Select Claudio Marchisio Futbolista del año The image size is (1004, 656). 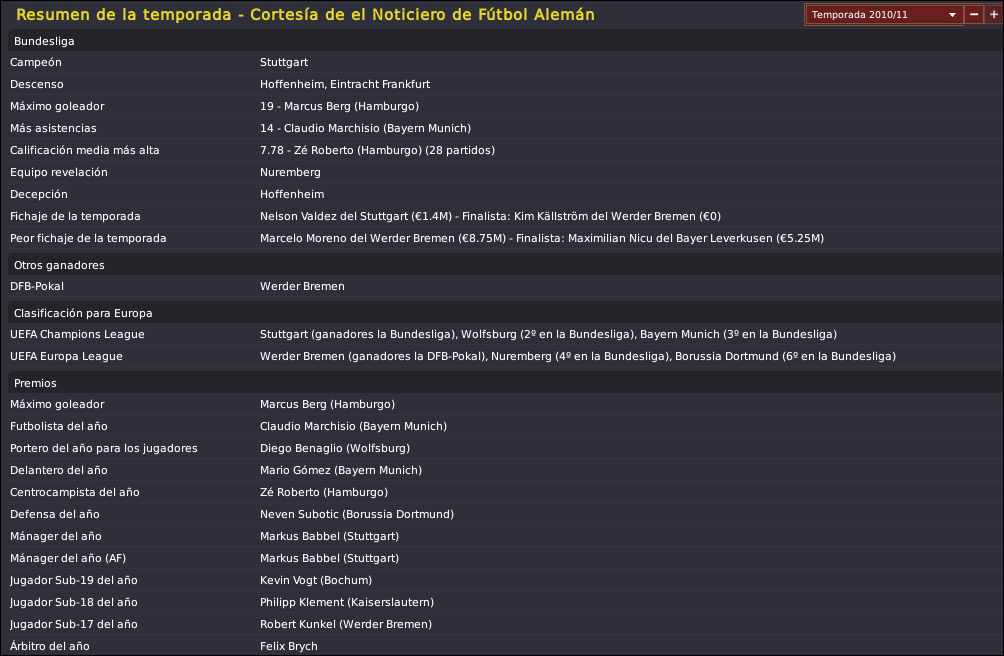353,426
